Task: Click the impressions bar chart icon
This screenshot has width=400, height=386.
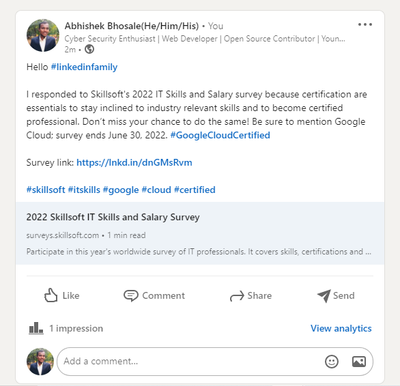Action: (x=36, y=328)
